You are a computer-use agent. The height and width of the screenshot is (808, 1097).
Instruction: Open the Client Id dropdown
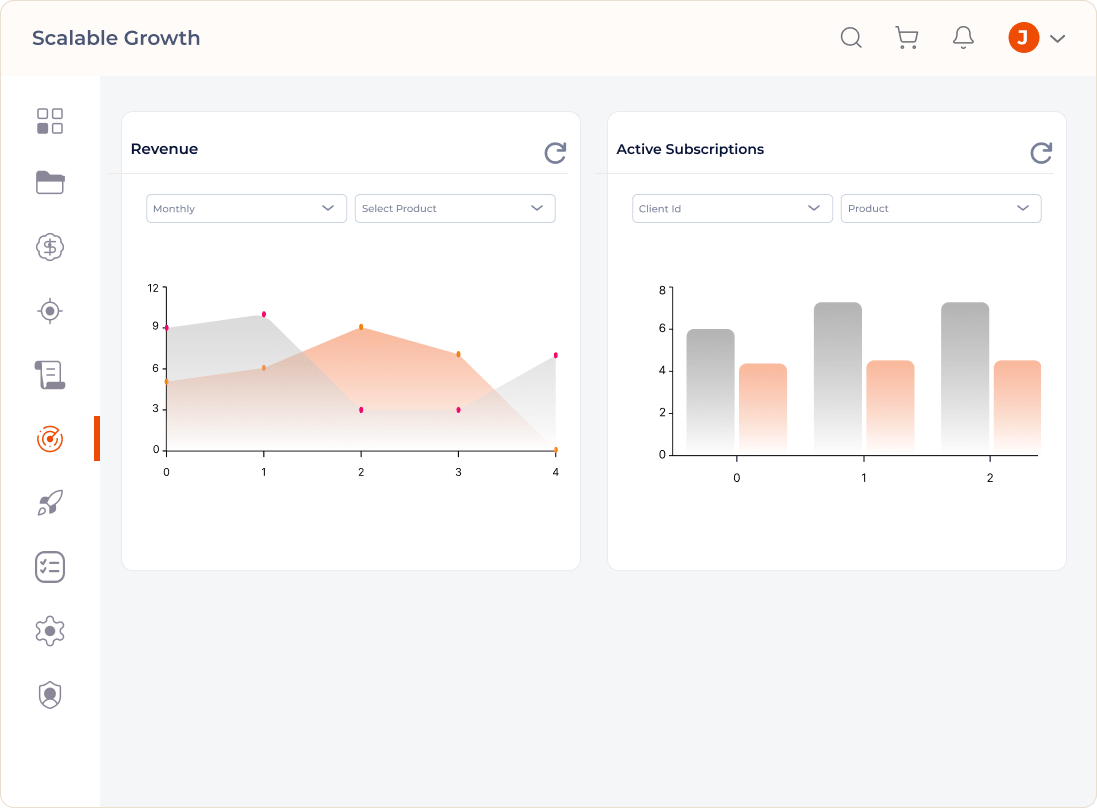point(732,208)
